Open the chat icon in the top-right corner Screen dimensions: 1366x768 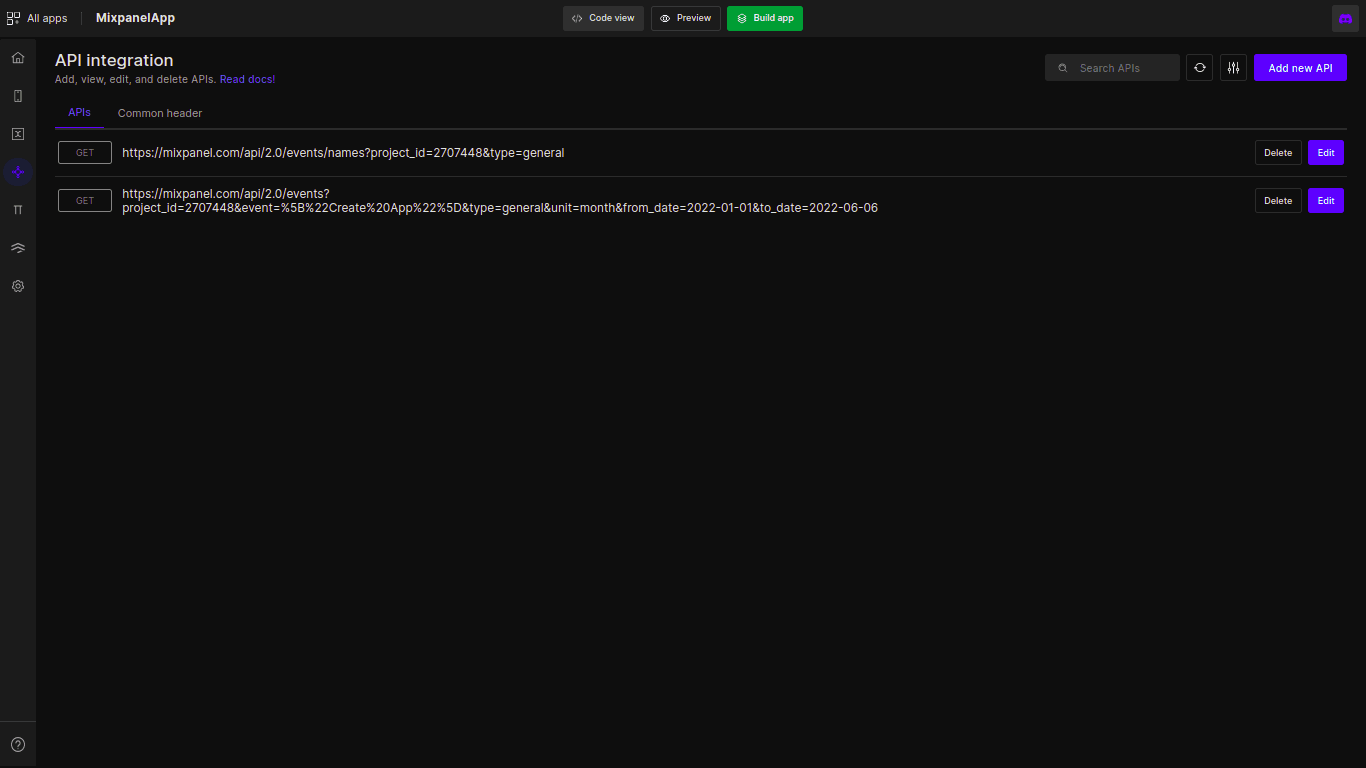(x=1345, y=18)
